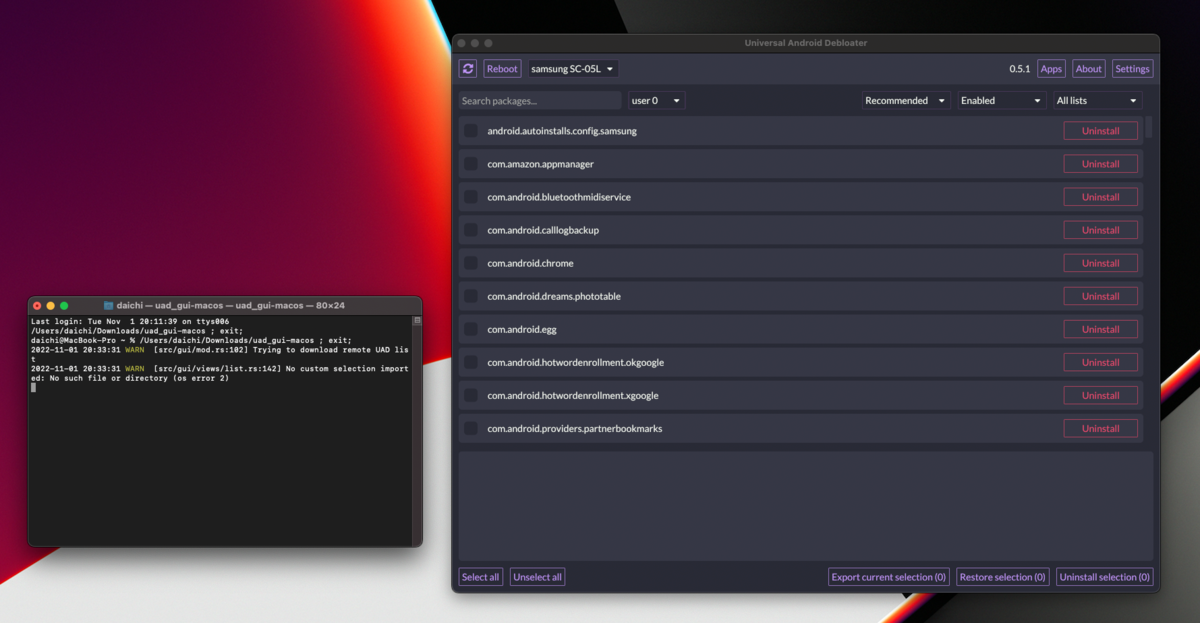
Task: Uninstall com.amazon.appmanager
Action: click(x=1100, y=164)
